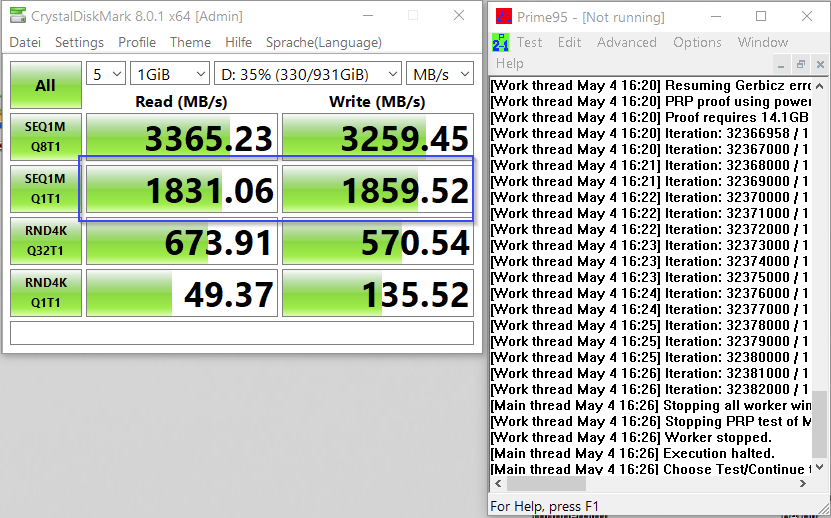Click the log line 'Iteration: 32366958'
831x518 pixels.
(650, 133)
